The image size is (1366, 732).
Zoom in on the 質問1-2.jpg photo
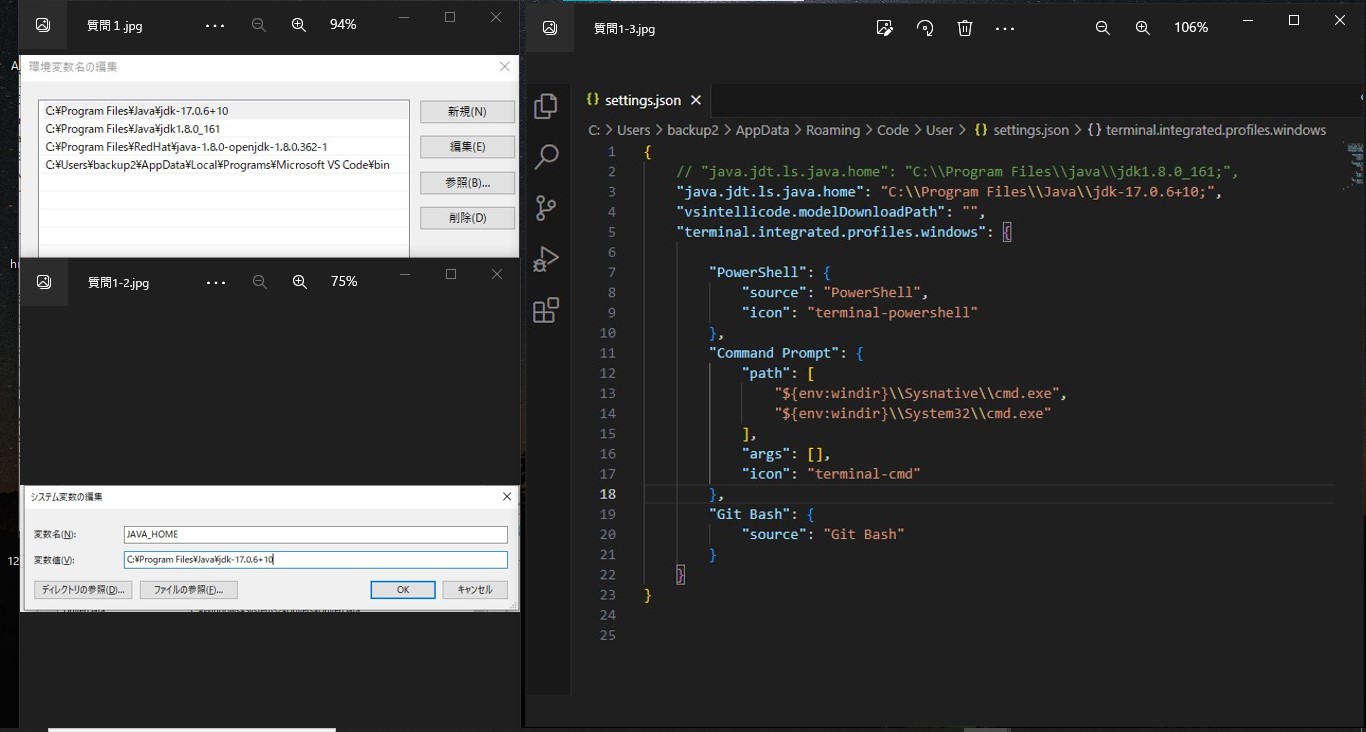pyautogui.click(x=299, y=282)
